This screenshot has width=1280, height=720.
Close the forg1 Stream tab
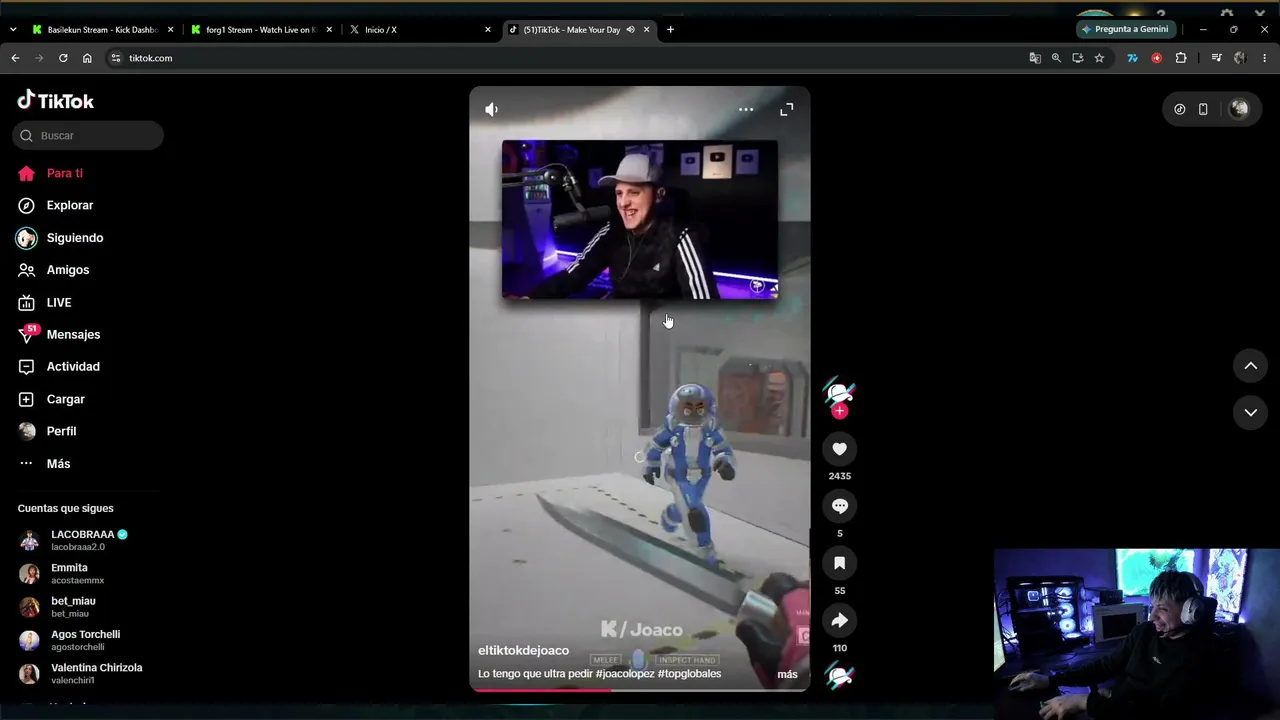tap(329, 30)
